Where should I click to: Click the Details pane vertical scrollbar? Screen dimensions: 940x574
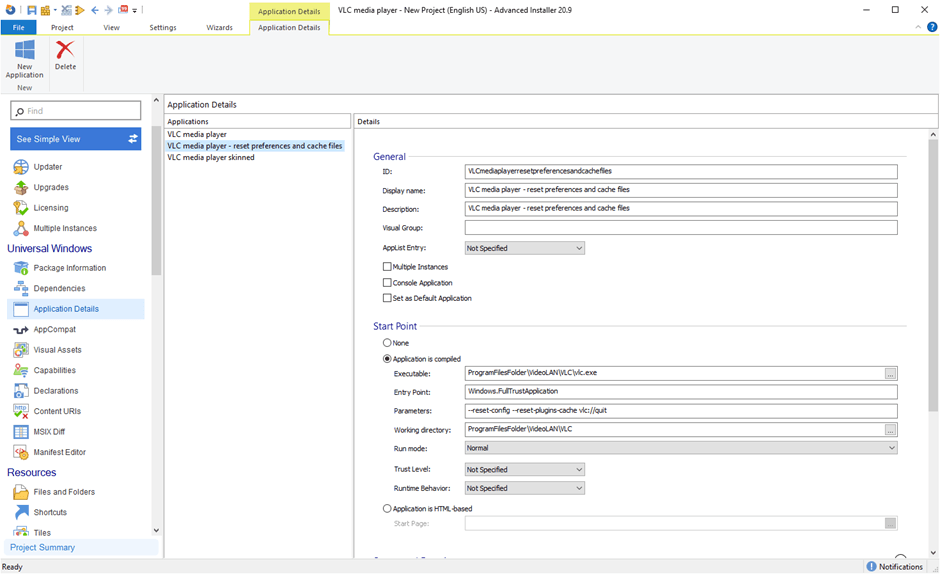[x=933, y=276]
